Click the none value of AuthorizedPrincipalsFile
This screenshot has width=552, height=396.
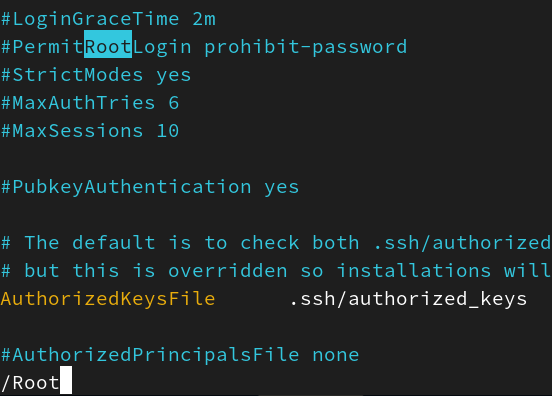pos(336,356)
